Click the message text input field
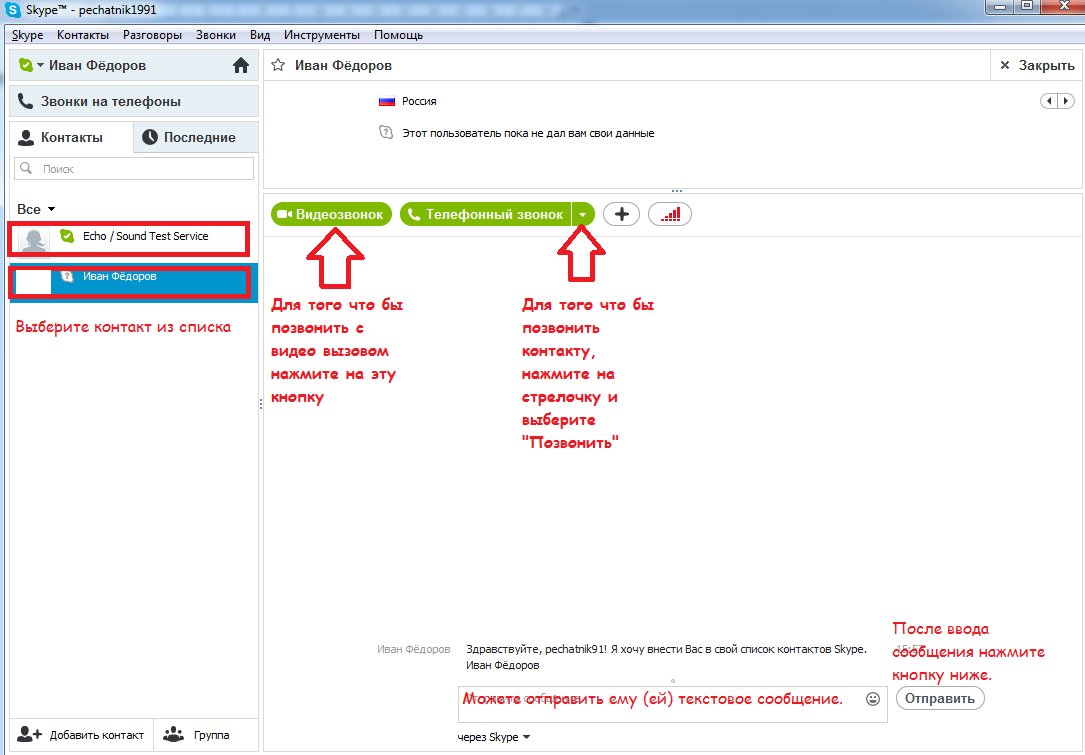The width and height of the screenshot is (1085, 755). coord(673,704)
